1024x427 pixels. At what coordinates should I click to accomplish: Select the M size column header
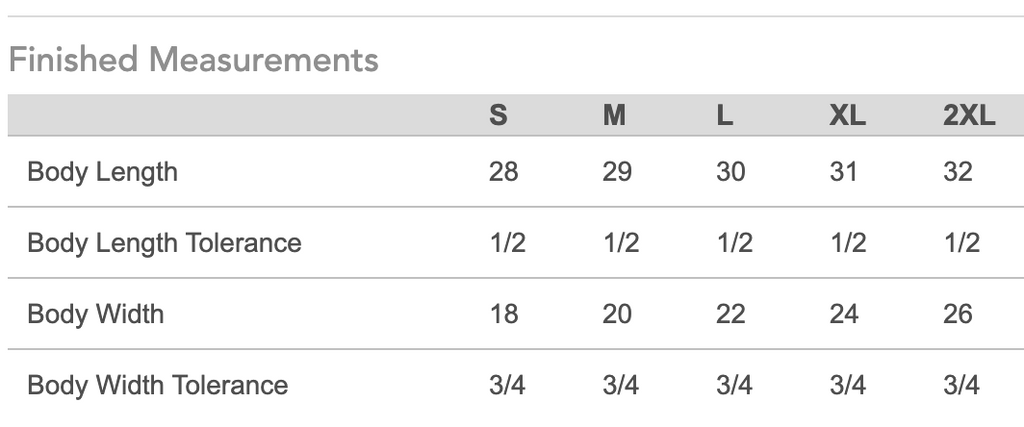click(614, 116)
